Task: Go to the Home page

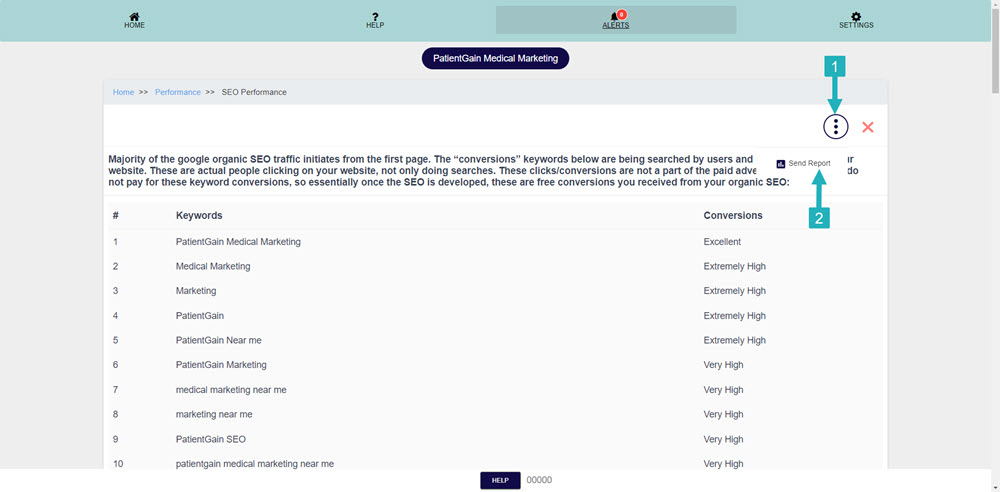Action: click(x=135, y=20)
